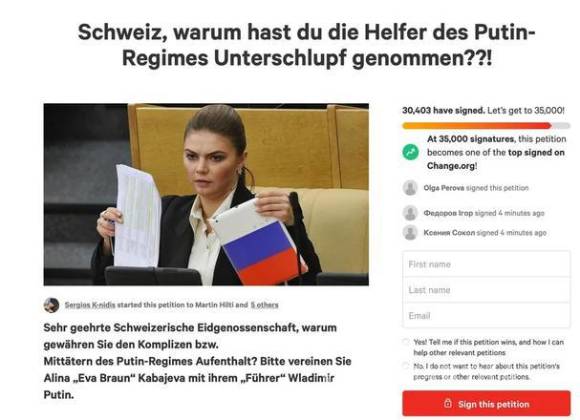
Task: Focus the Last name field
Action: (x=486, y=290)
